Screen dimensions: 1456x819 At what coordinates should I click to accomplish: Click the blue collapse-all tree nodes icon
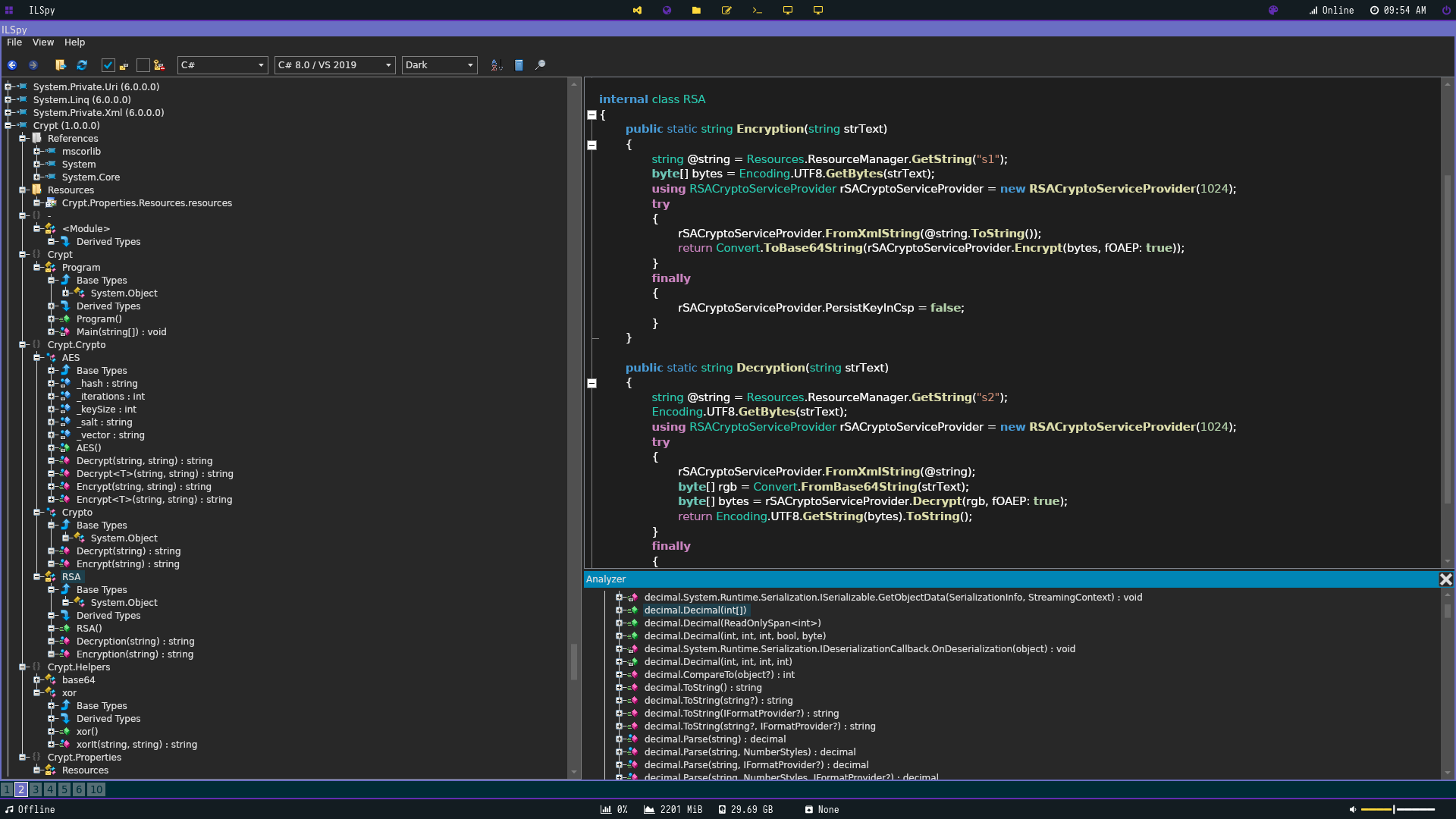[519, 65]
